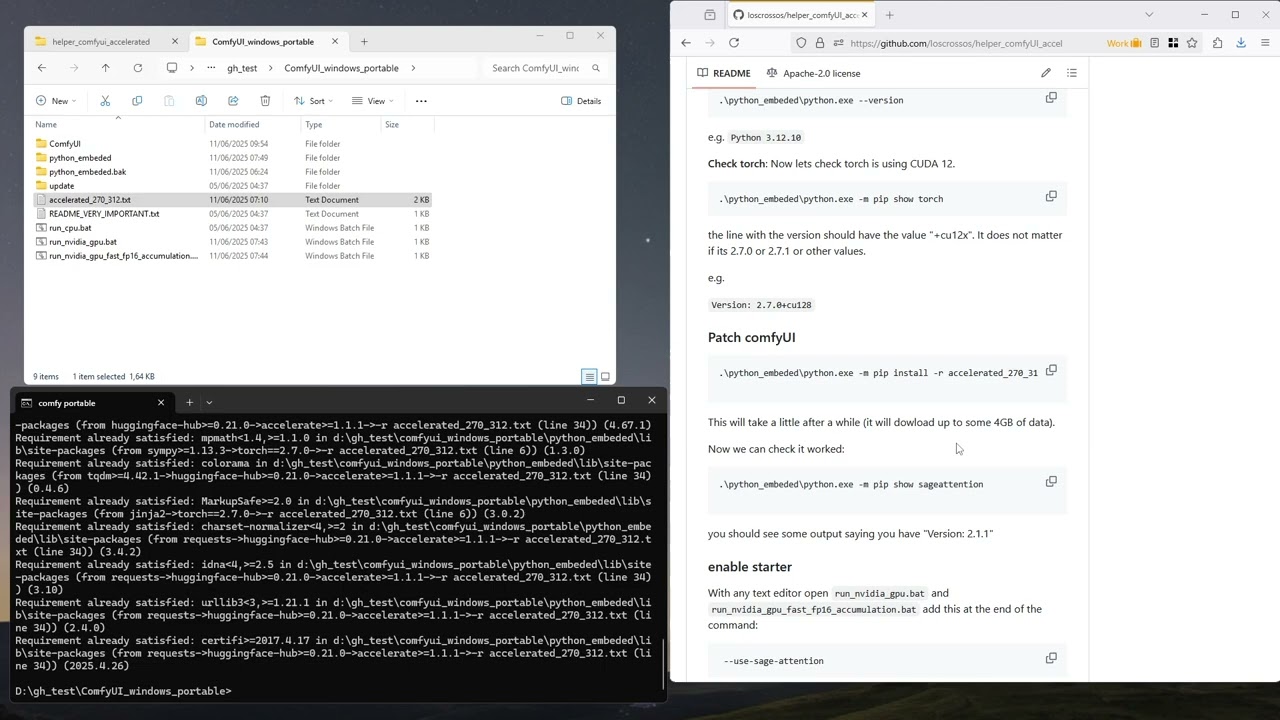This screenshot has width=1280, height=720.
Task: Go up one folder level in Explorer
Action: click(105, 68)
